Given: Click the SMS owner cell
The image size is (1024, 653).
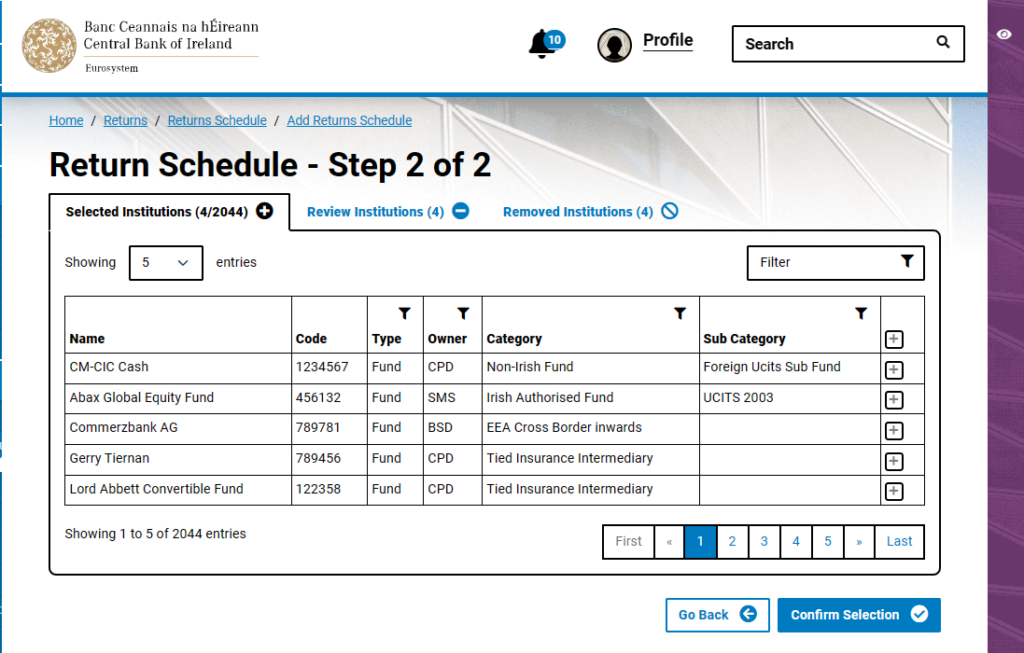Looking at the screenshot, I should coord(453,398).
